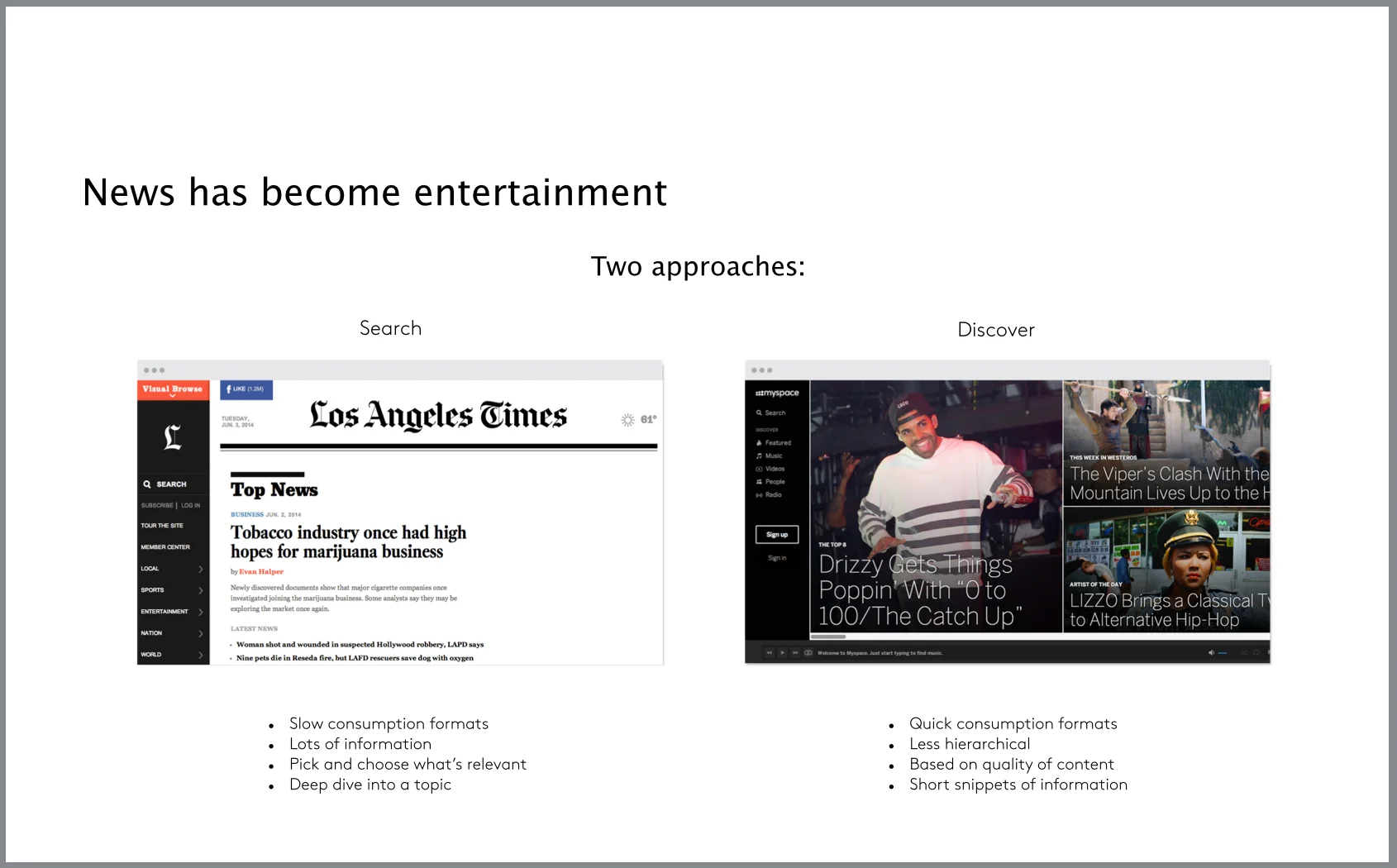1397x868 pixels.
Task: Click the Myspace Sign up button
Action: [x=777, y=535]
